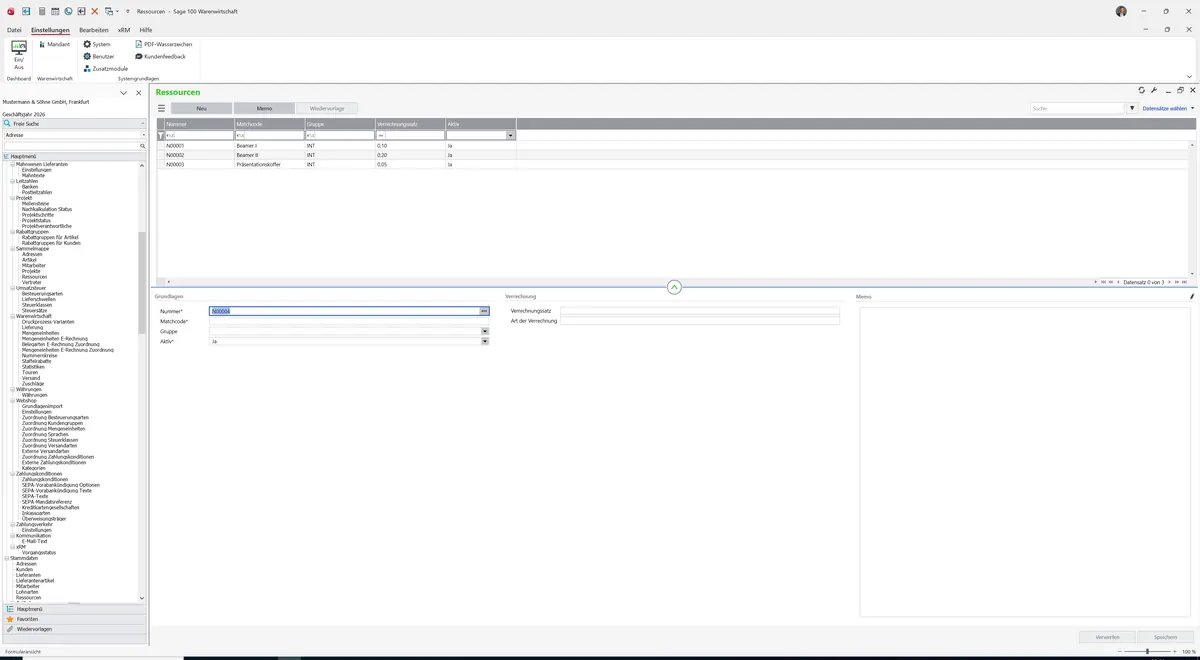Screen dimensions: 1200x660
Task: Refresh the Ressourcen view
Action: [1142, 90]
